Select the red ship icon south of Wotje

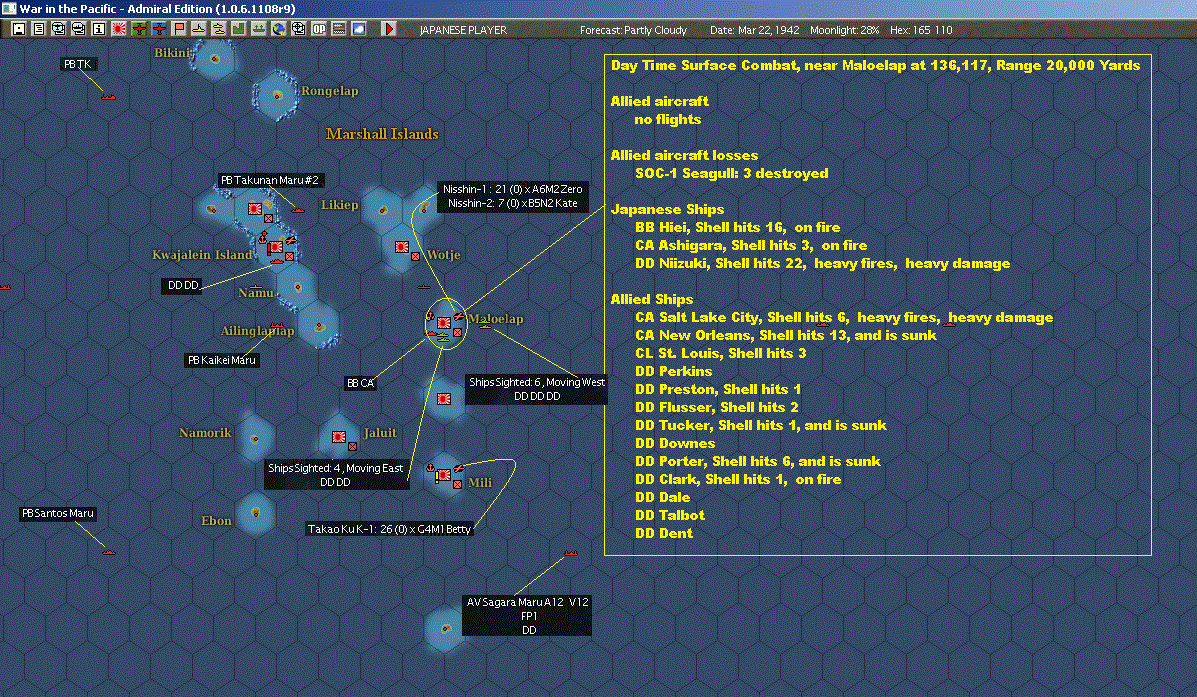[424, 286]
